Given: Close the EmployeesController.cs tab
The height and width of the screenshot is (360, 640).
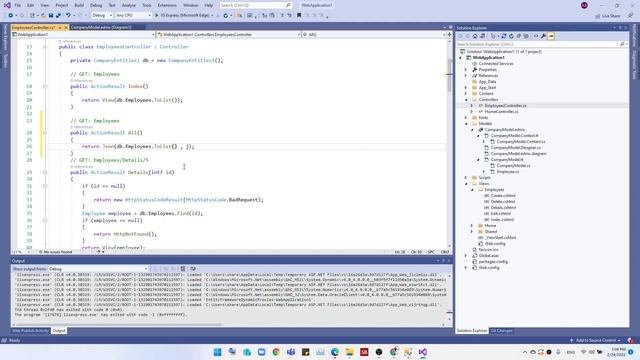Looking at the screenshot, I should (66, 27).
